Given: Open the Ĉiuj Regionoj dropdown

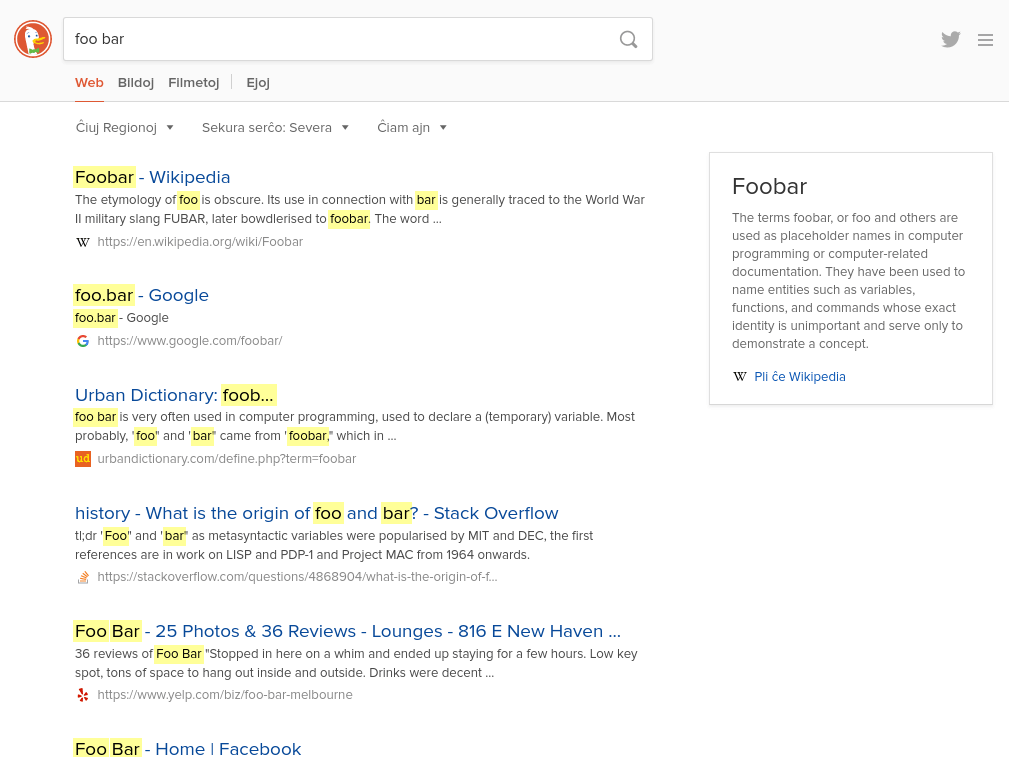Looking at the screenshot, I should pos(124,127).
